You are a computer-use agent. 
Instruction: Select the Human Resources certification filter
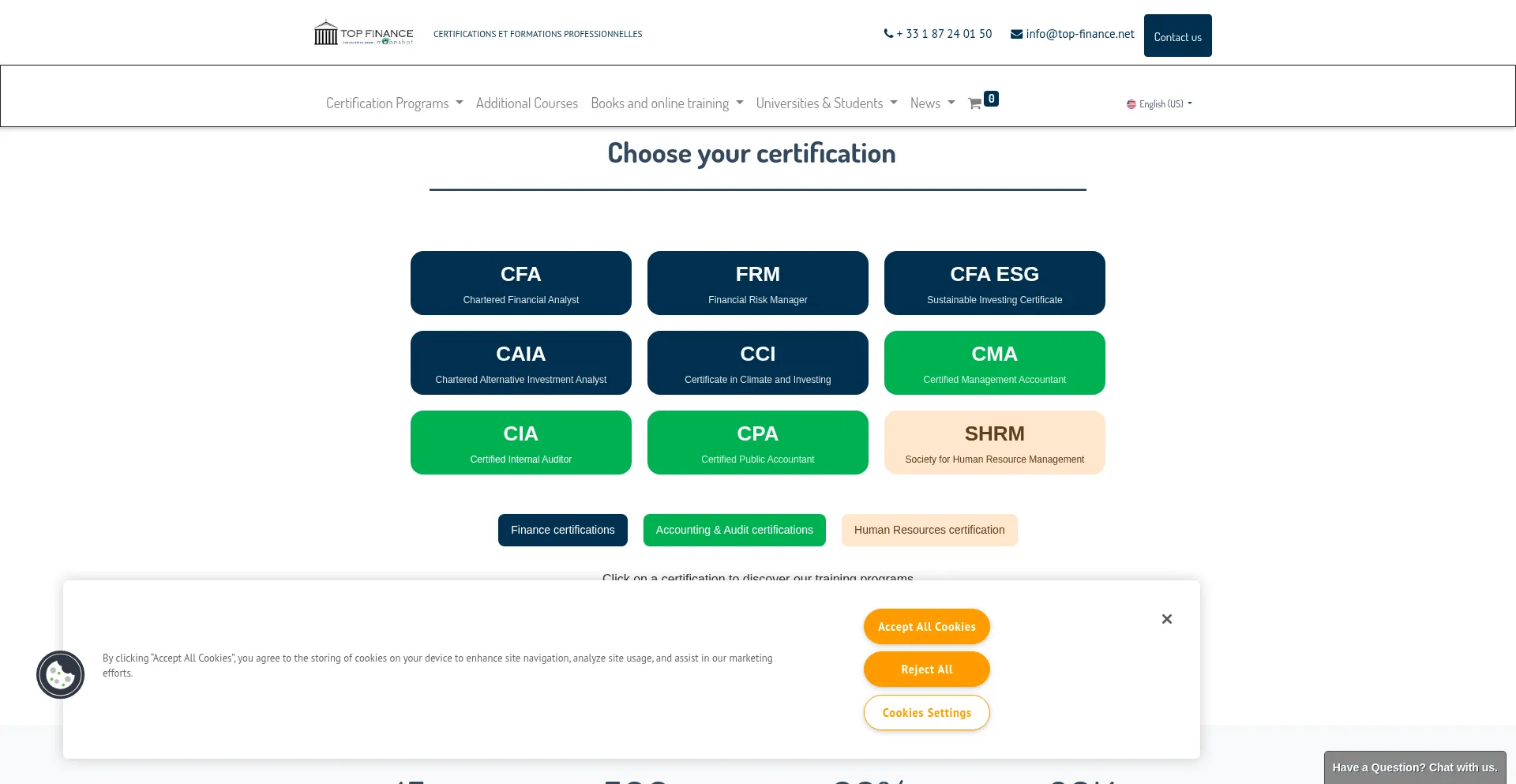[x=929, y=530]
